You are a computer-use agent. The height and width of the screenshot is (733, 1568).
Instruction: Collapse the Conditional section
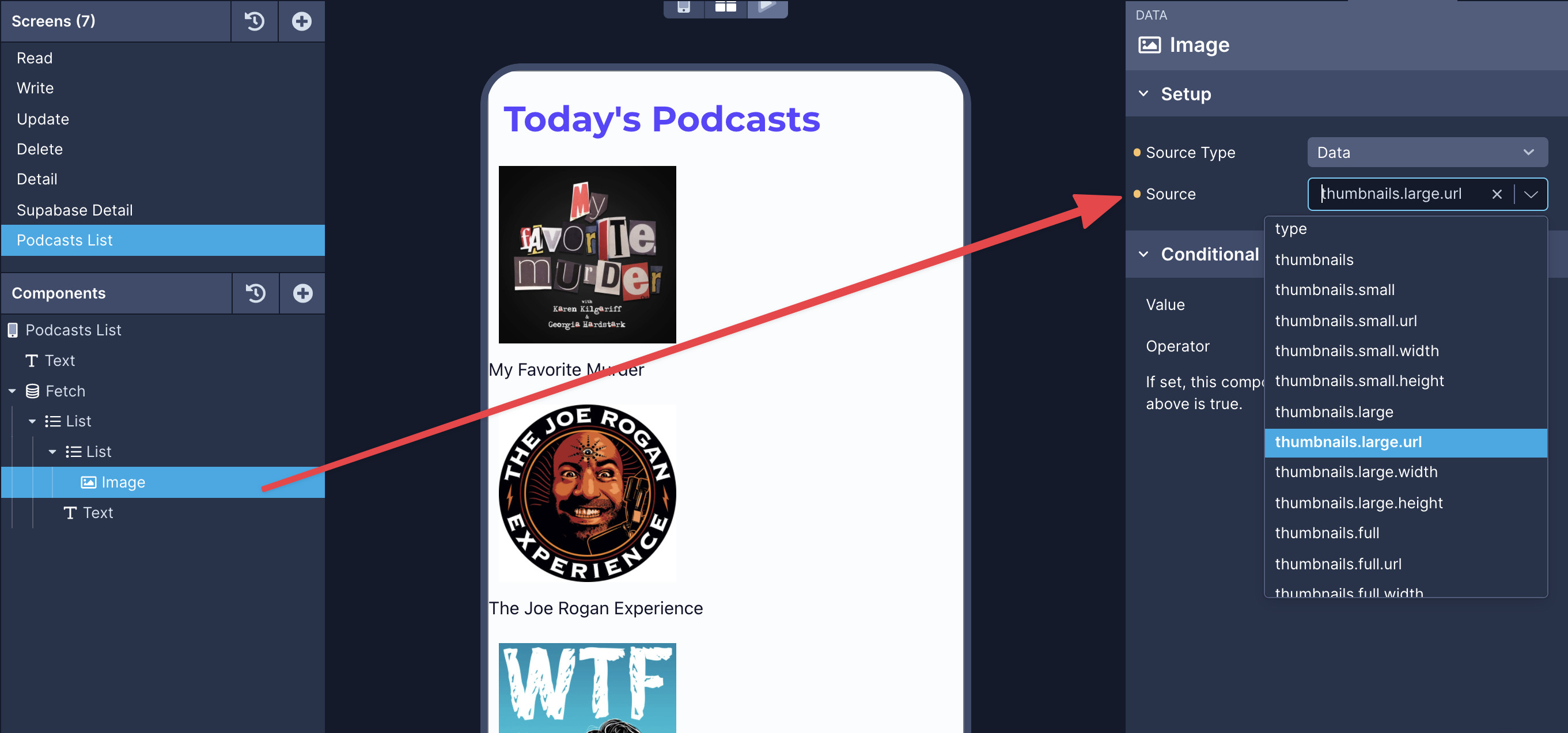click(1143, 255)
